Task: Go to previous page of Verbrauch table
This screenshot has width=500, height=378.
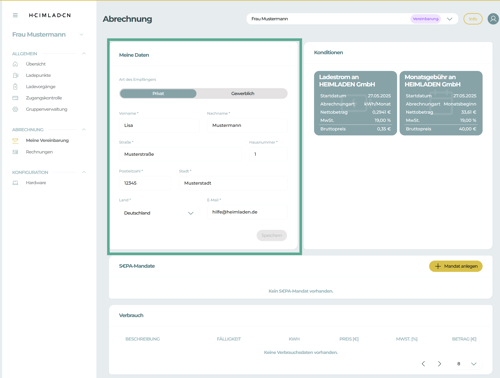Action: tap(423, 364)
